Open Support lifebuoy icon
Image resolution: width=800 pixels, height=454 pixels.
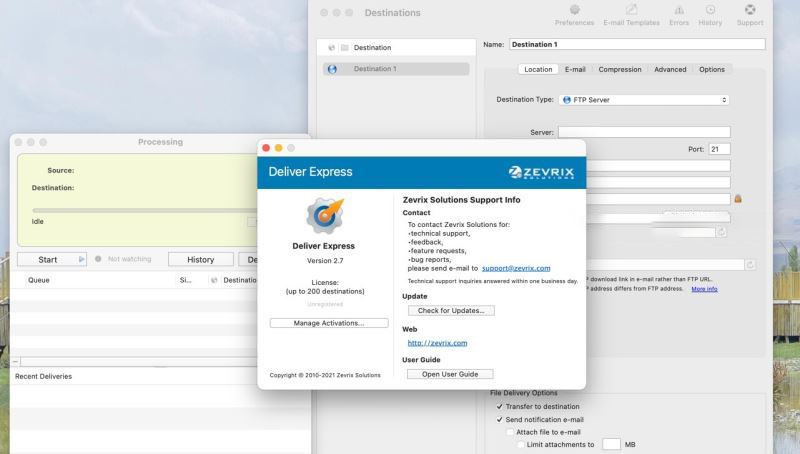(749, 10)
